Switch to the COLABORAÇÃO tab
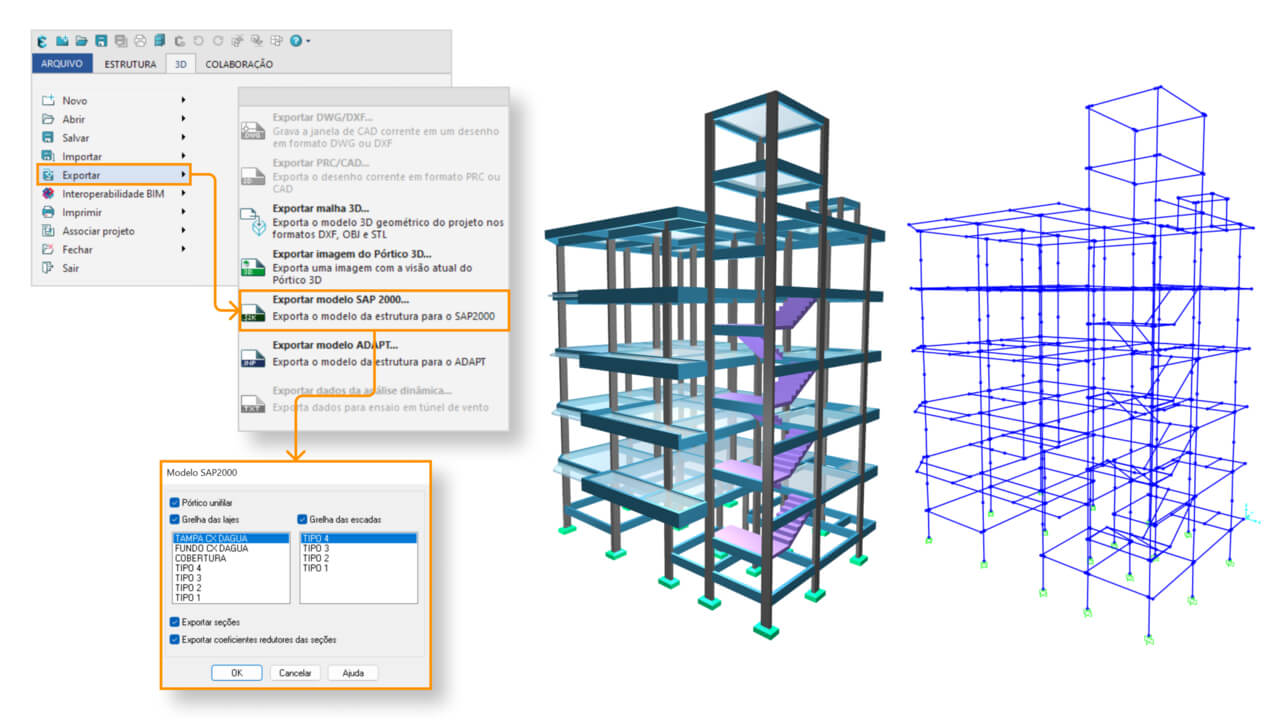The width and height of the screenshot is (1280, 720). 239,64
